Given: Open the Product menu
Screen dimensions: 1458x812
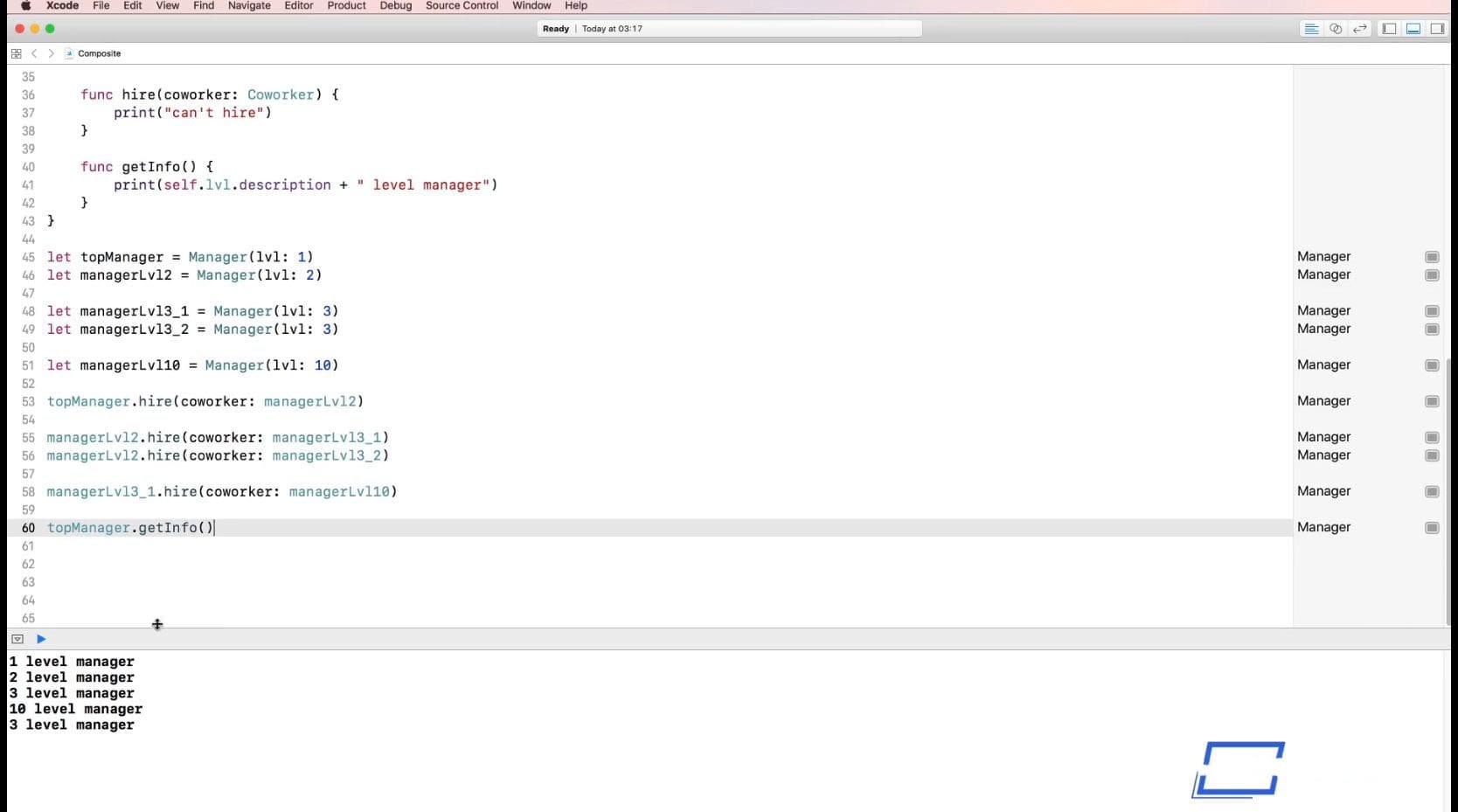Looking at the screenshot, I should tap(347, 5).
